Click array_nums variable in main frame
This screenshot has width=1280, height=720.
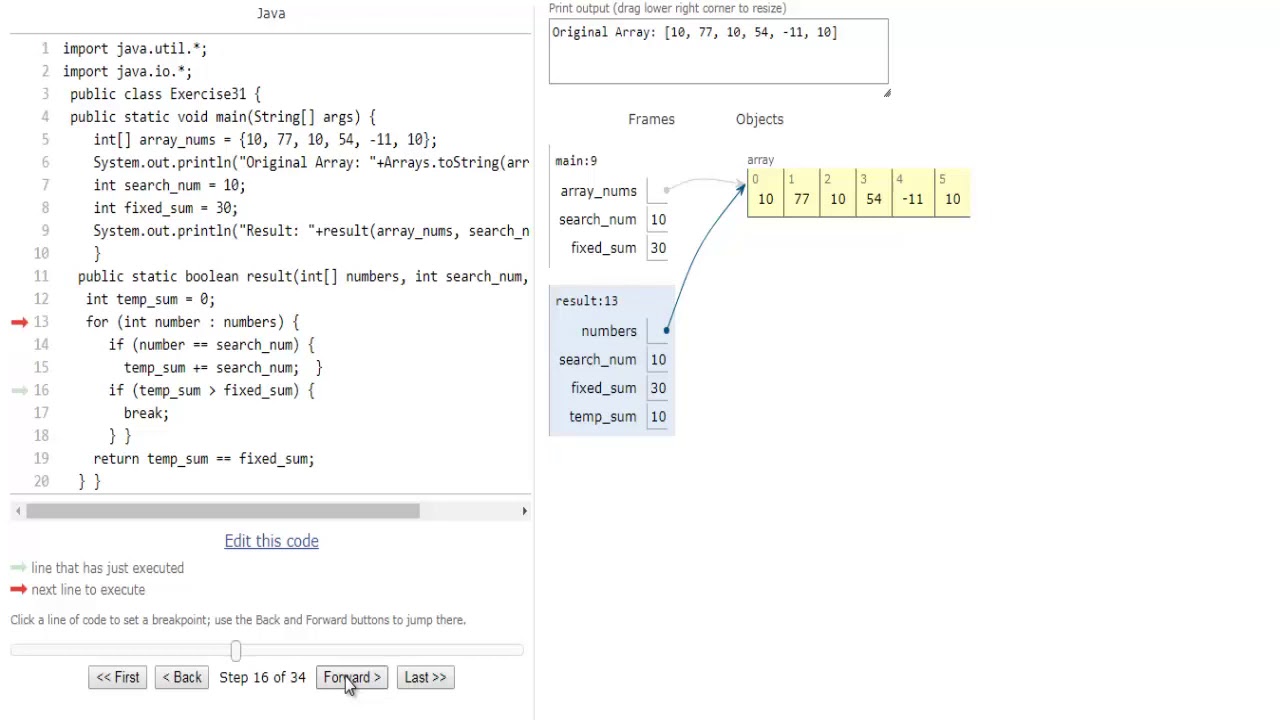(598, 191)
